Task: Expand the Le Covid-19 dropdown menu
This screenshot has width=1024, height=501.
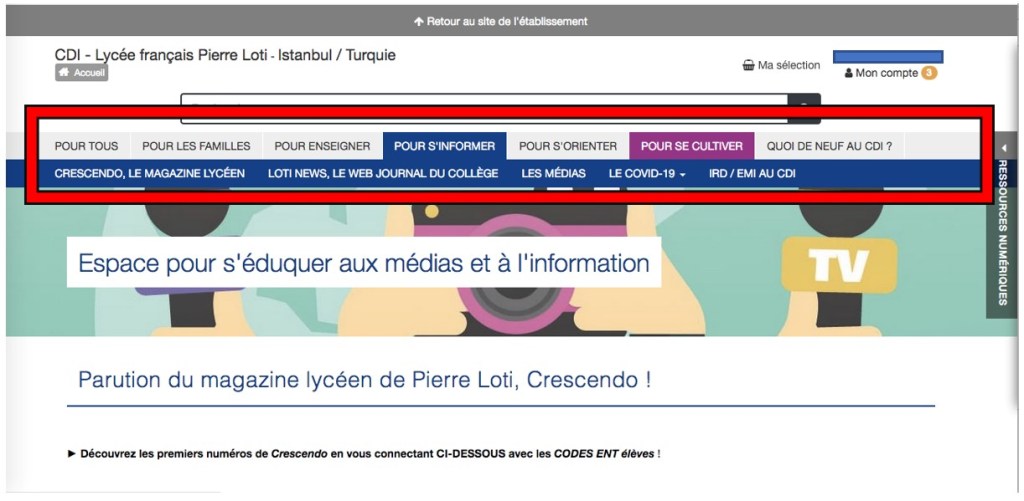Action: coord(646,173)
